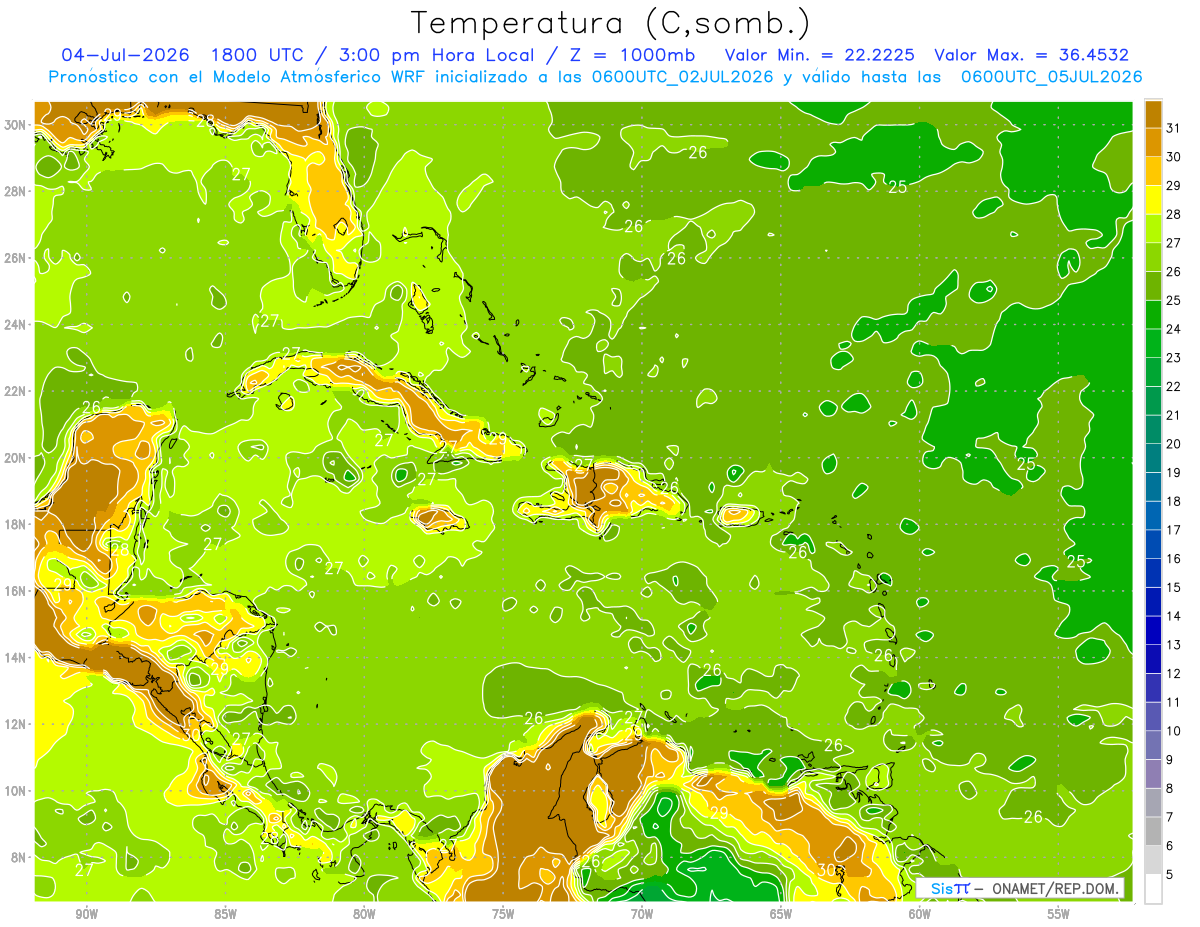Click the 8N latitude axis label

pos(19,857)
